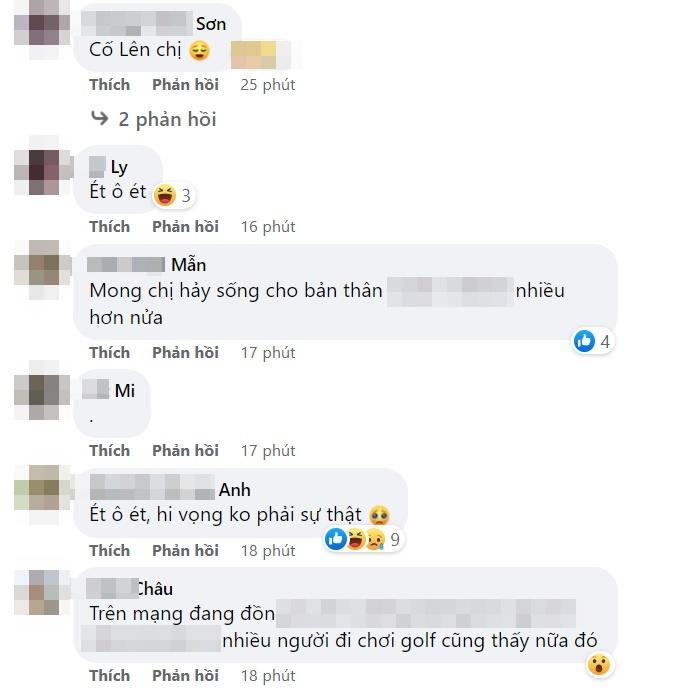Open the '16 phút' timestamp on Ly's comment
Screen dimensions: 675x689
[268, 226]
